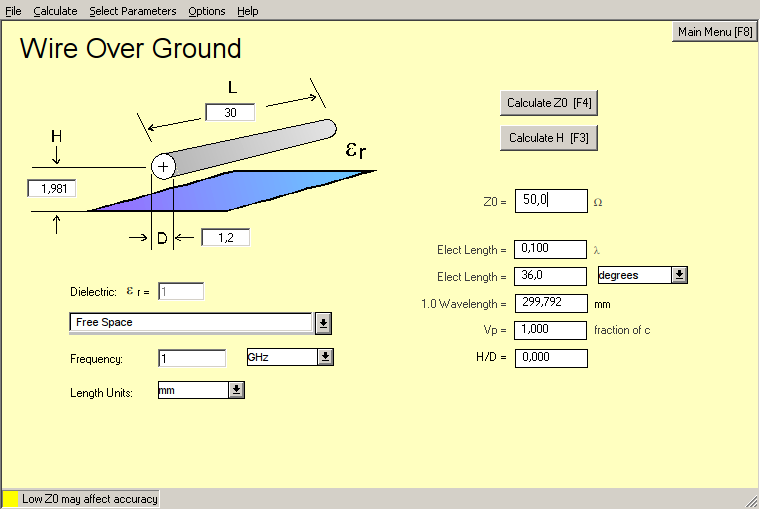Click the H/D field showing 0,000

coord(551,358)
